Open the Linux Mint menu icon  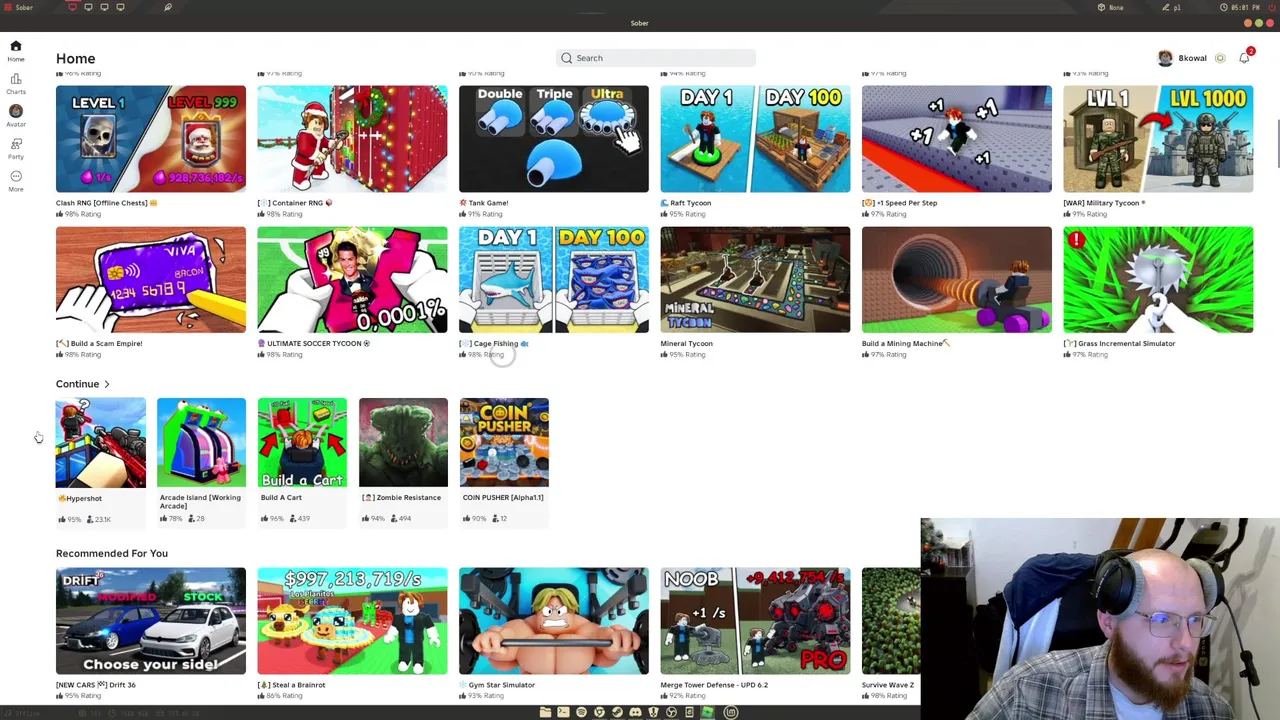coord(731,712)
